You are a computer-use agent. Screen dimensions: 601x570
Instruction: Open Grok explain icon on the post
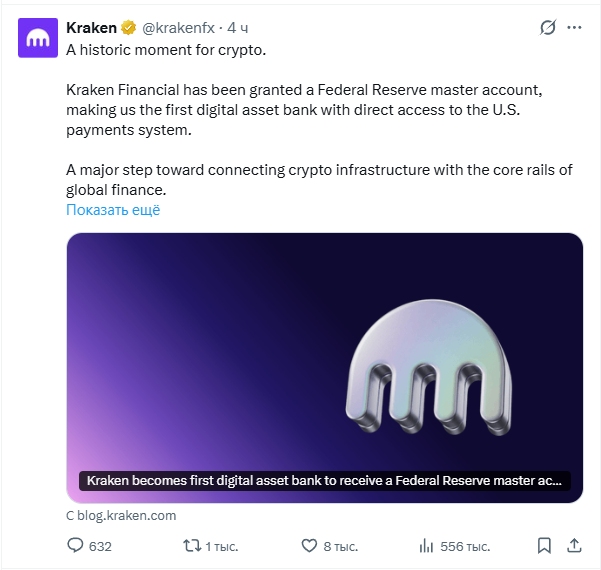(547, 28)
